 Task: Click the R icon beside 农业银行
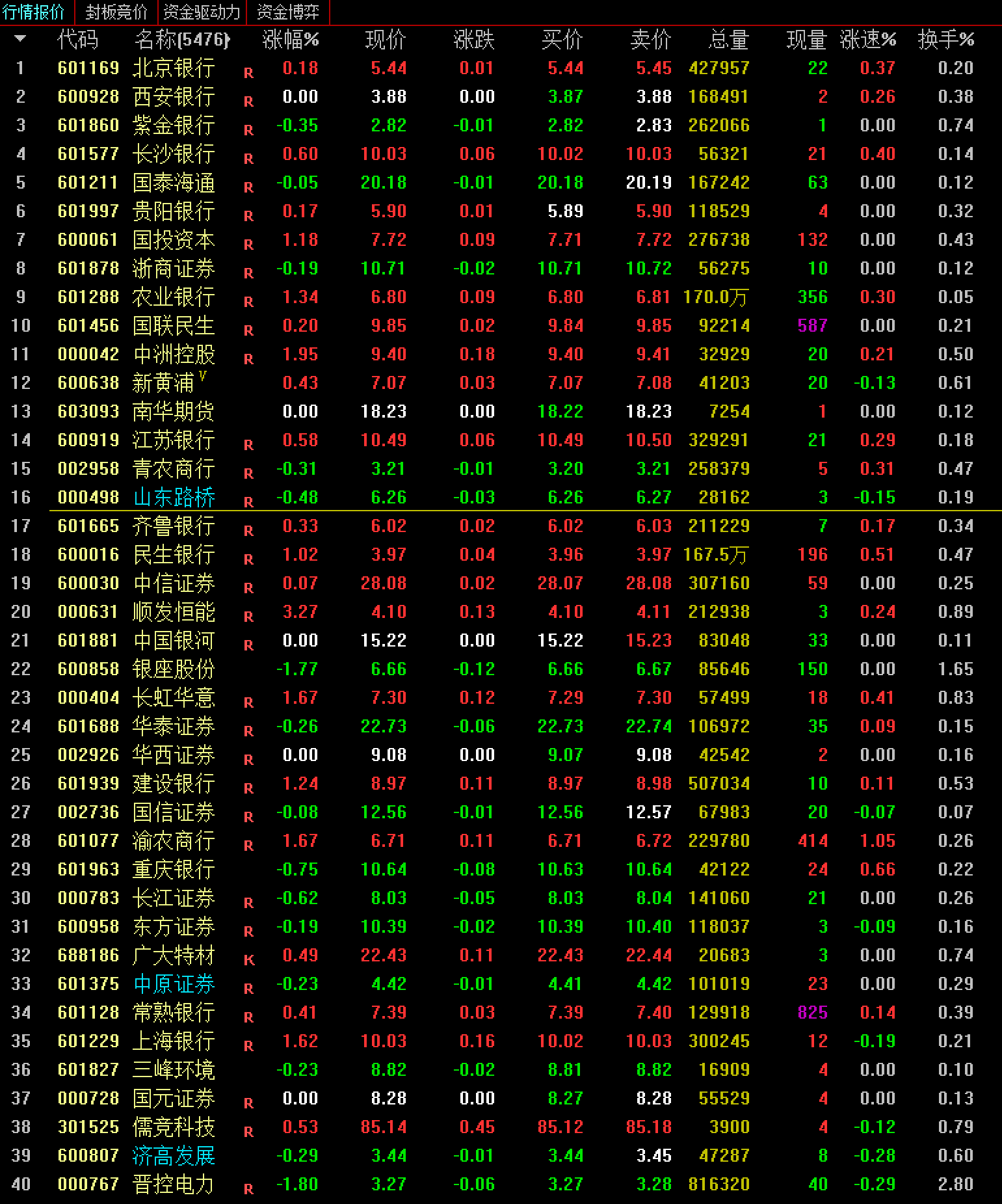click(x=248, y=302)
